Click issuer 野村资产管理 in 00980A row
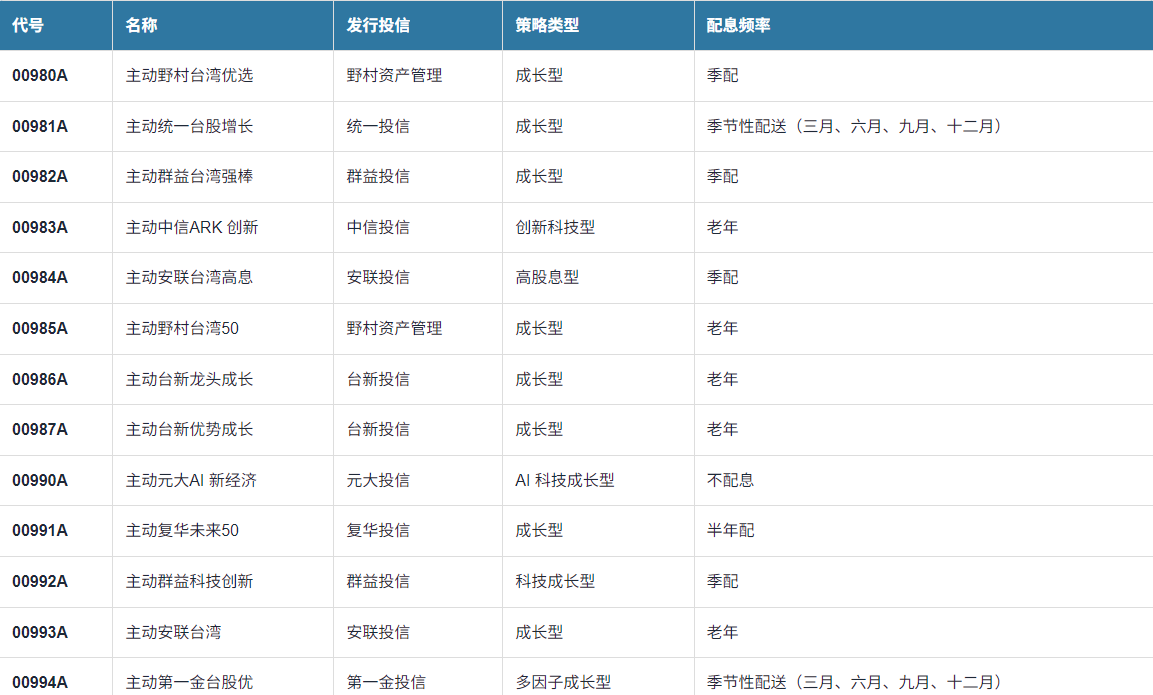Image resolution: width=1153 pixels, height=695 pixels. point(394,75)
